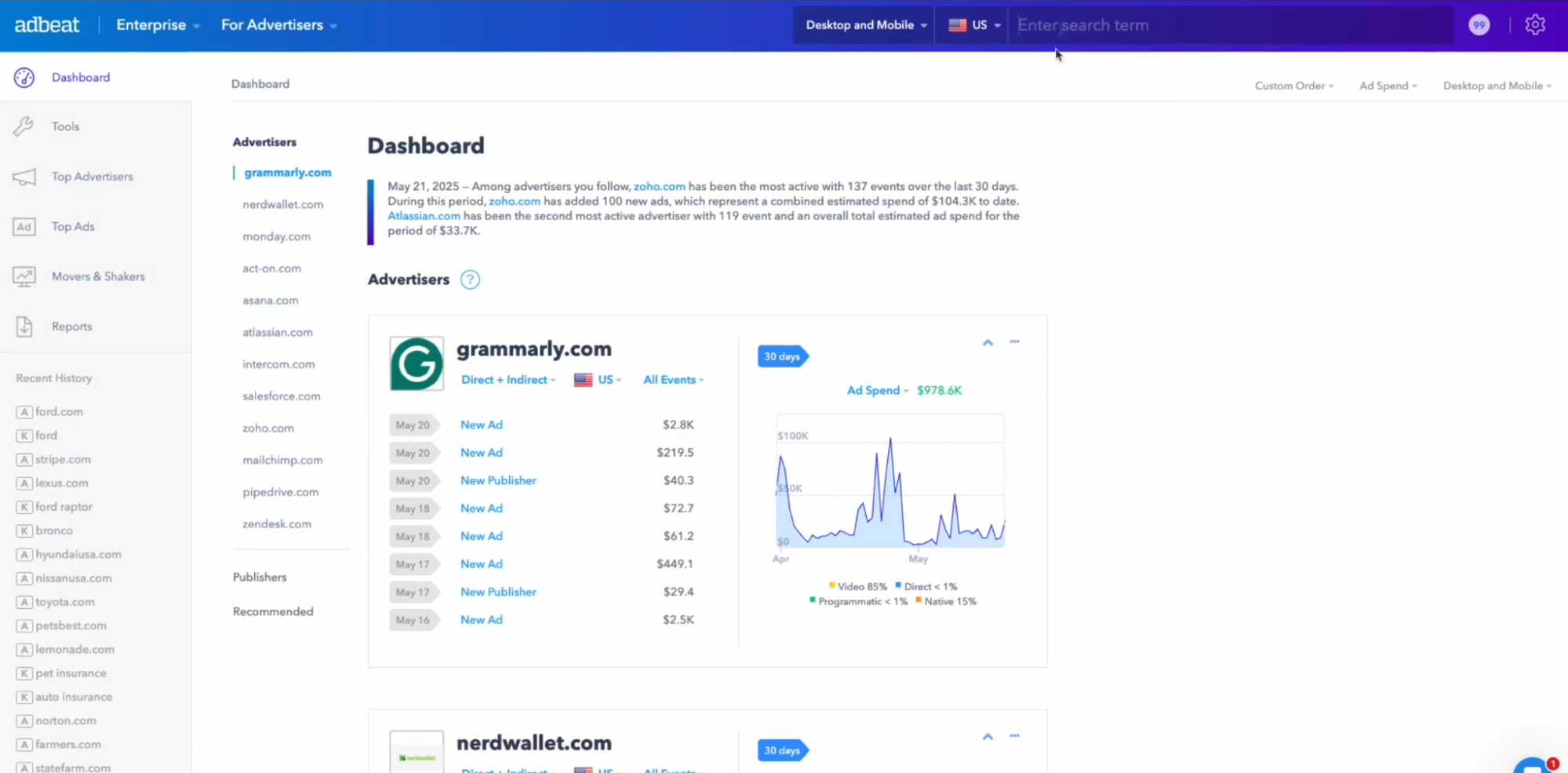Click the Native 15% legend swatch
The height and width of the screenshot is (773, 1568).
pos(919,600)
